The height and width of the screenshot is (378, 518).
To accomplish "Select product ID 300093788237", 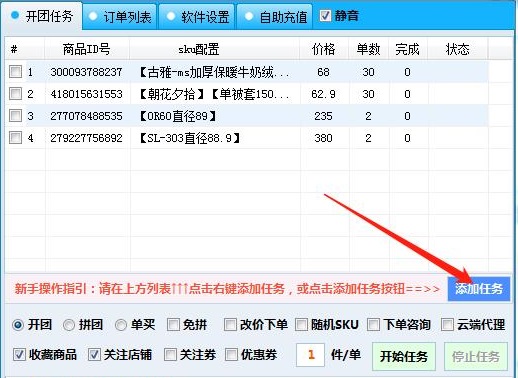I will [86, 72].
